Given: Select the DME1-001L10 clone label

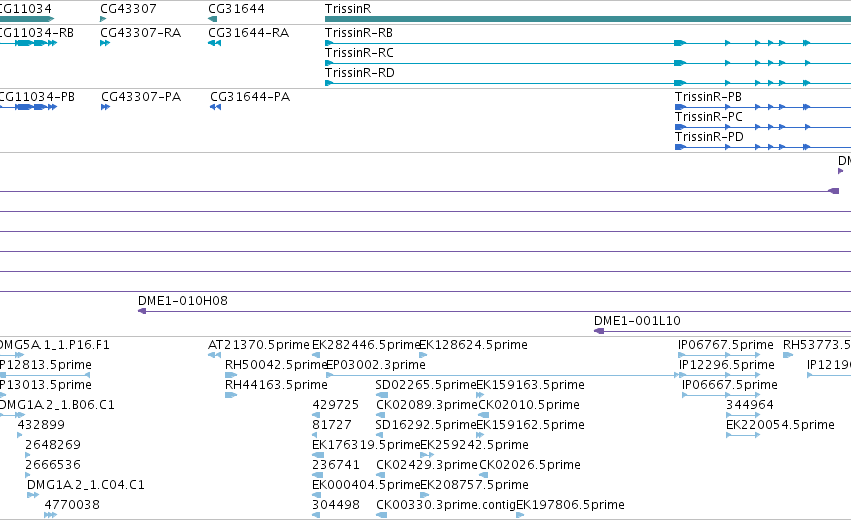Looking at the screenshot, I should tap(637, 321).
